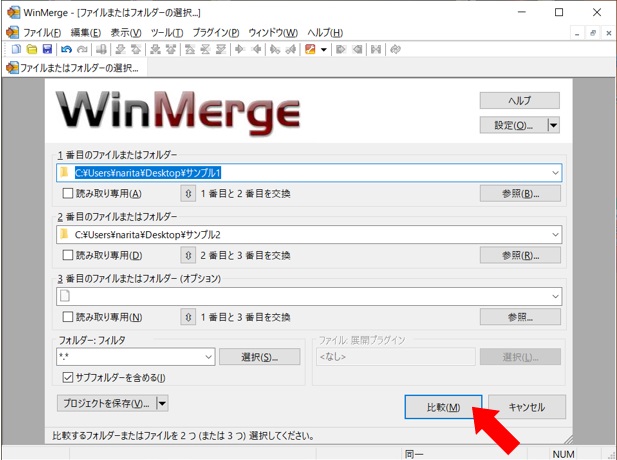Image resolution: width=617 pixels, height=460 pixels.
Task: Click 参照(B)... browse button
Action: point(520,194)
